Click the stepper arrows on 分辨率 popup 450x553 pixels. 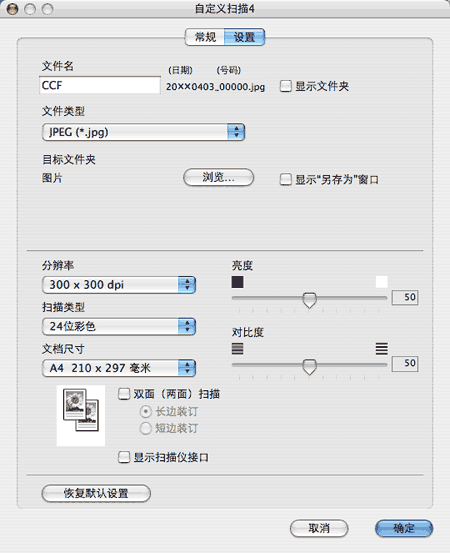(x=187, y=285)
